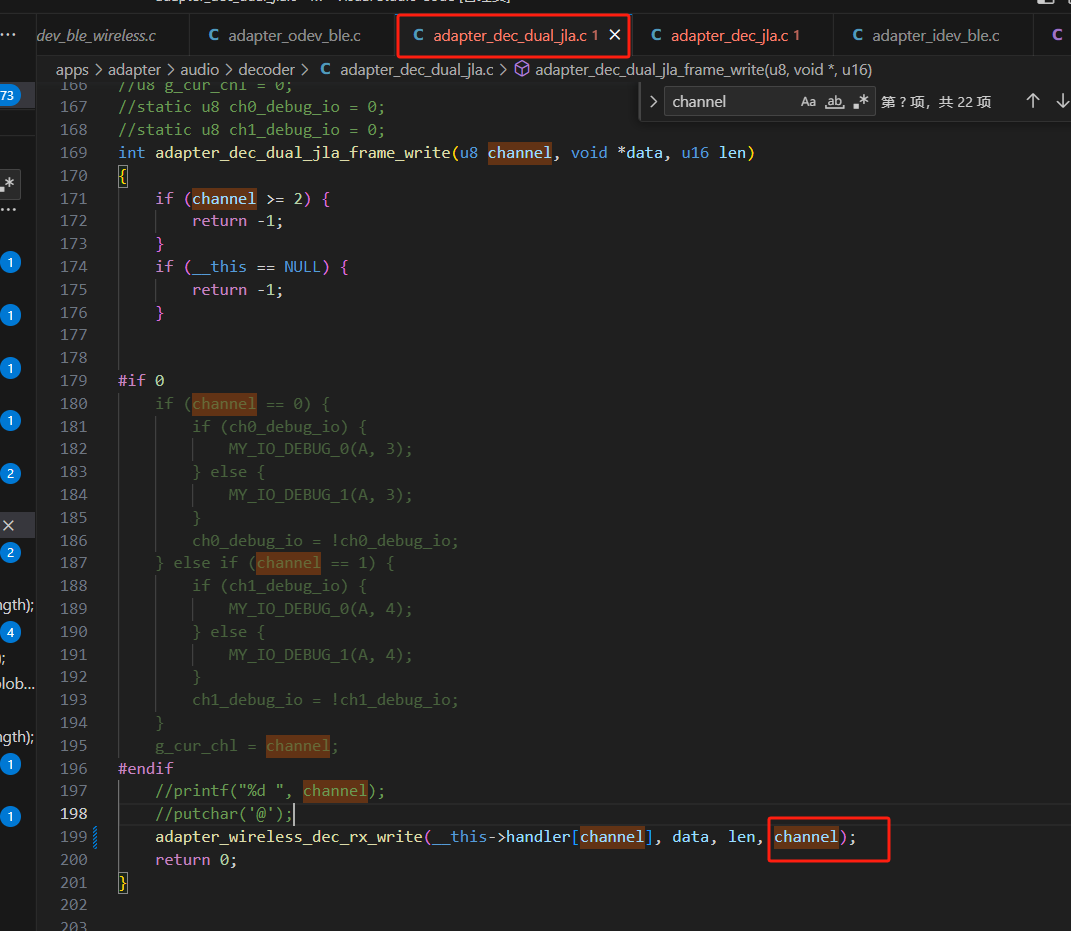Click the C file icon on adapter_odev_ble.c tab

pyautogui.click(x=213, y=35)
